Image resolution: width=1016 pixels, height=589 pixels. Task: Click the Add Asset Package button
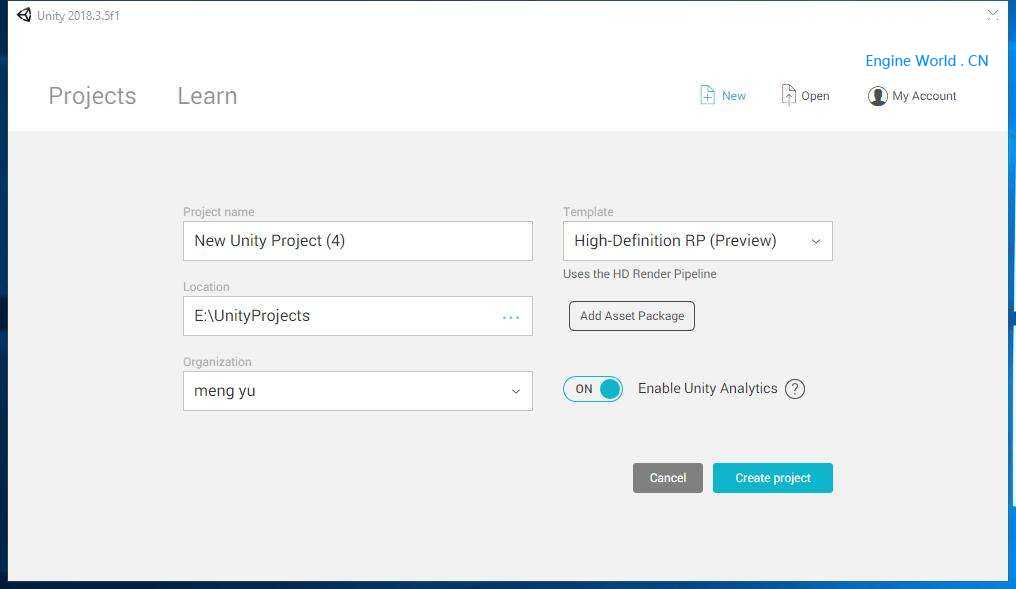(x=632, y=316)
